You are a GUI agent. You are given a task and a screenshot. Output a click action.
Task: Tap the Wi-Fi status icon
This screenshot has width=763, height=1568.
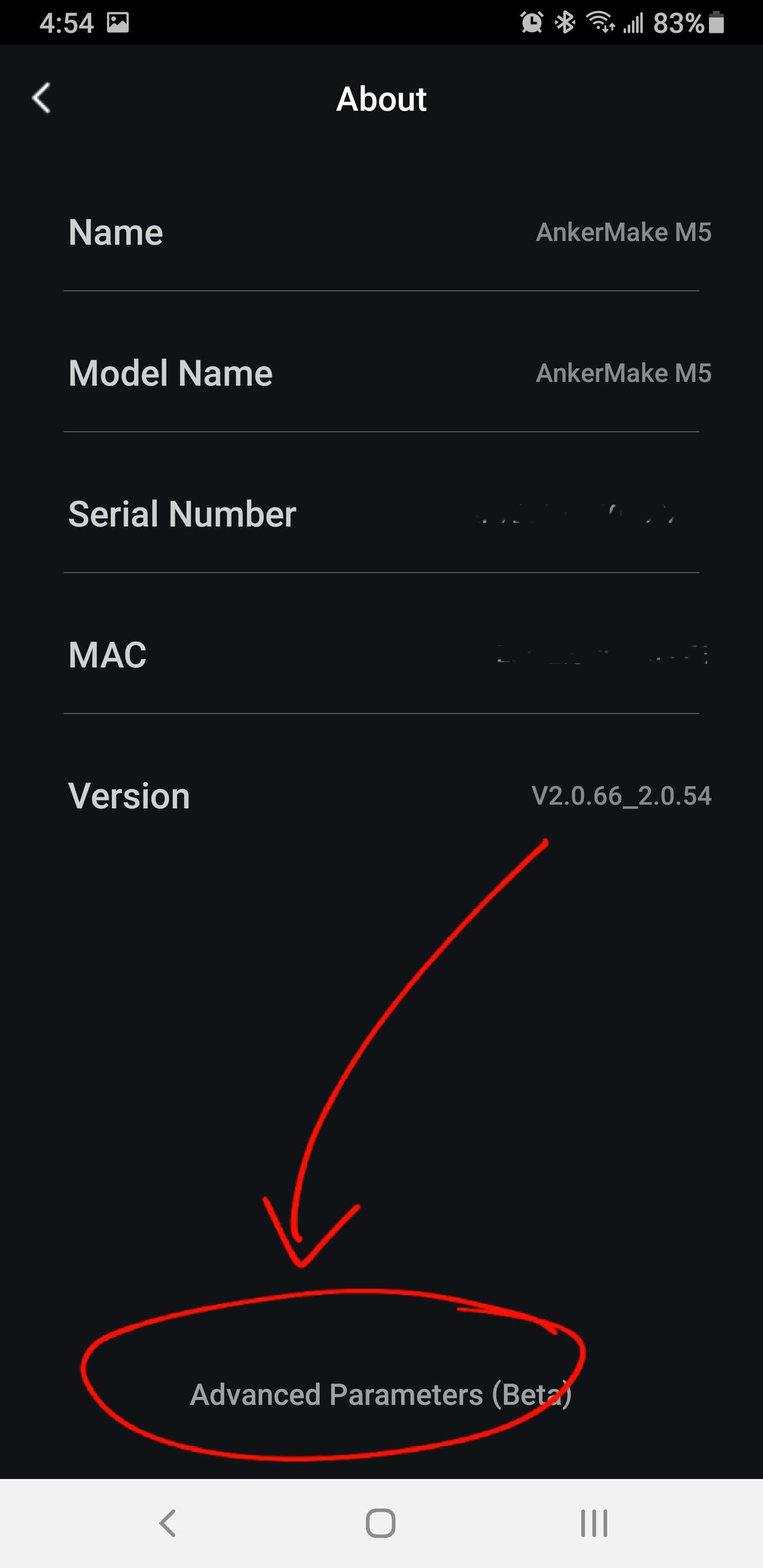pyautogui.click(x=600, y=22)
